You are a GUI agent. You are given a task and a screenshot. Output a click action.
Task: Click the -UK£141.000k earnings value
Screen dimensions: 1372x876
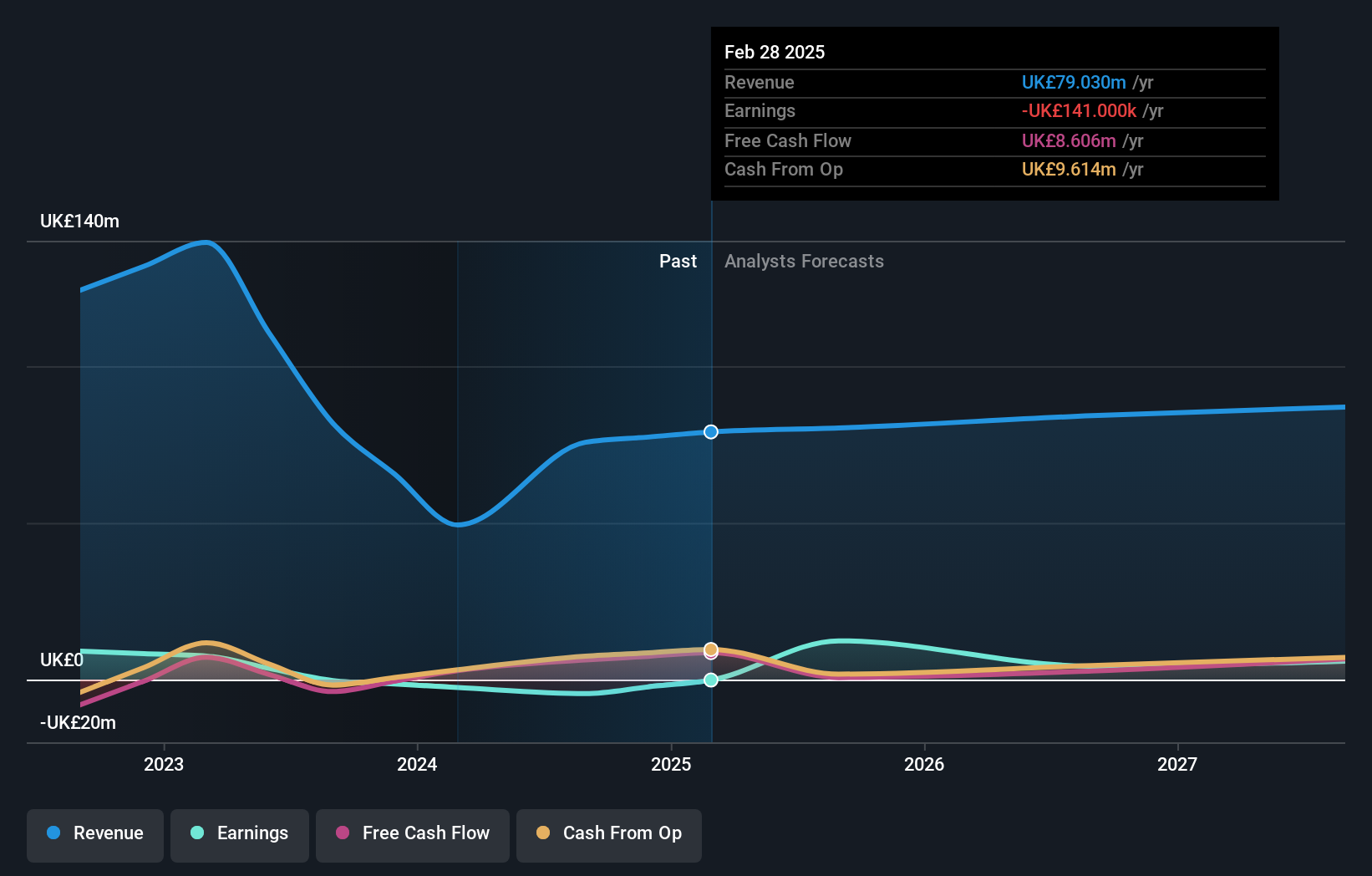(1079, 111)
